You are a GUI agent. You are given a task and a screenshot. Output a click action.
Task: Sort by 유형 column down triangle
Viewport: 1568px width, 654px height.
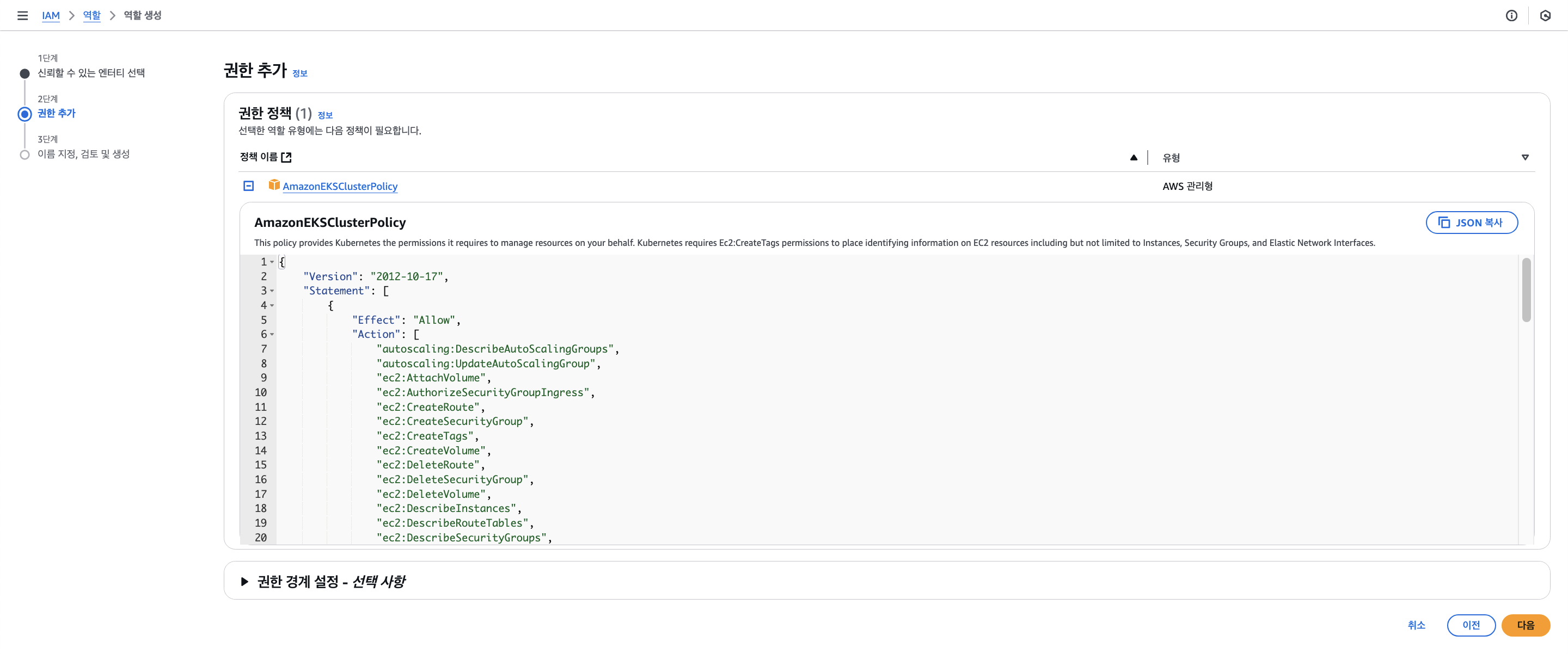(1525, 158)
